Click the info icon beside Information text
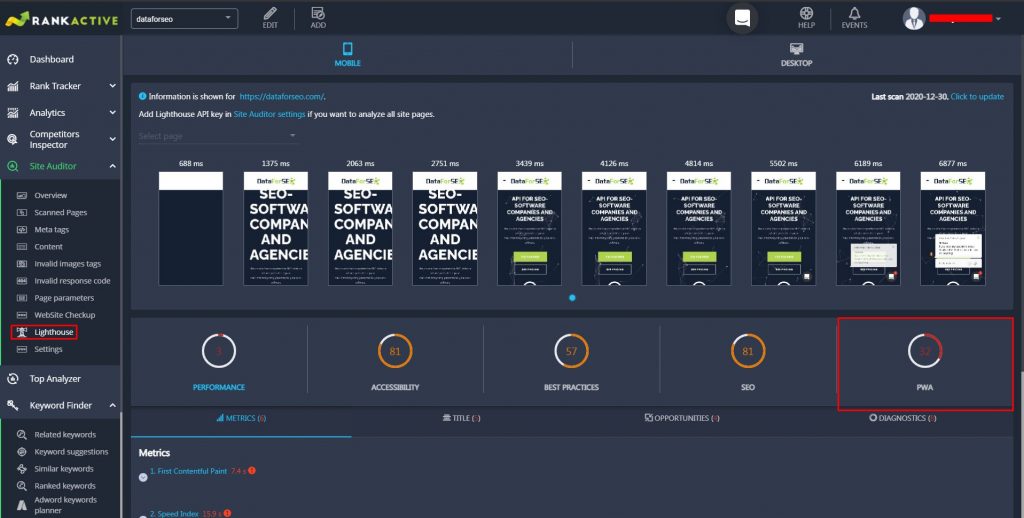The image size is (1024, 518). [143, 96]
